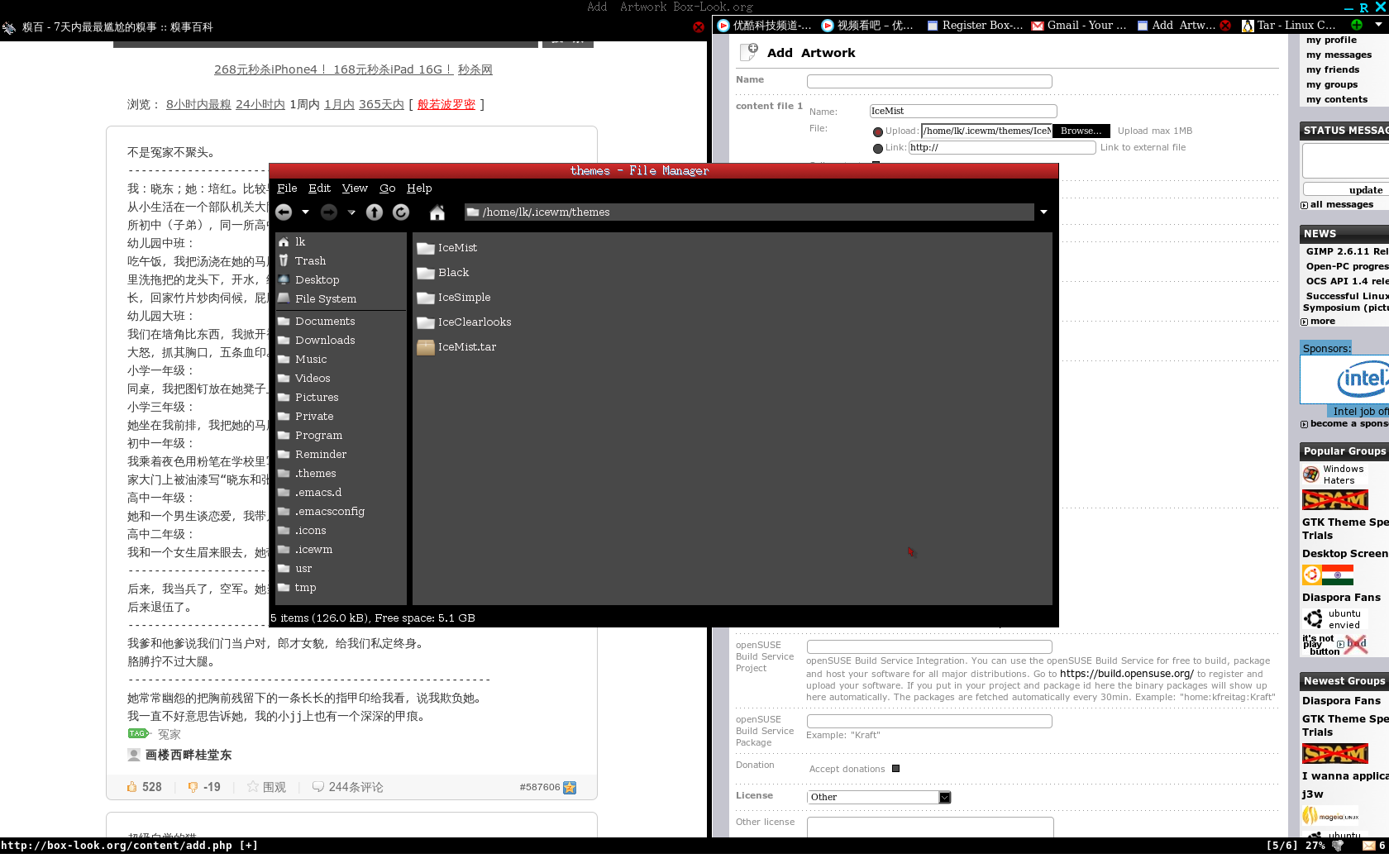
Task: Open the Help menu in File Manager
Action: [x=419, y=188]
